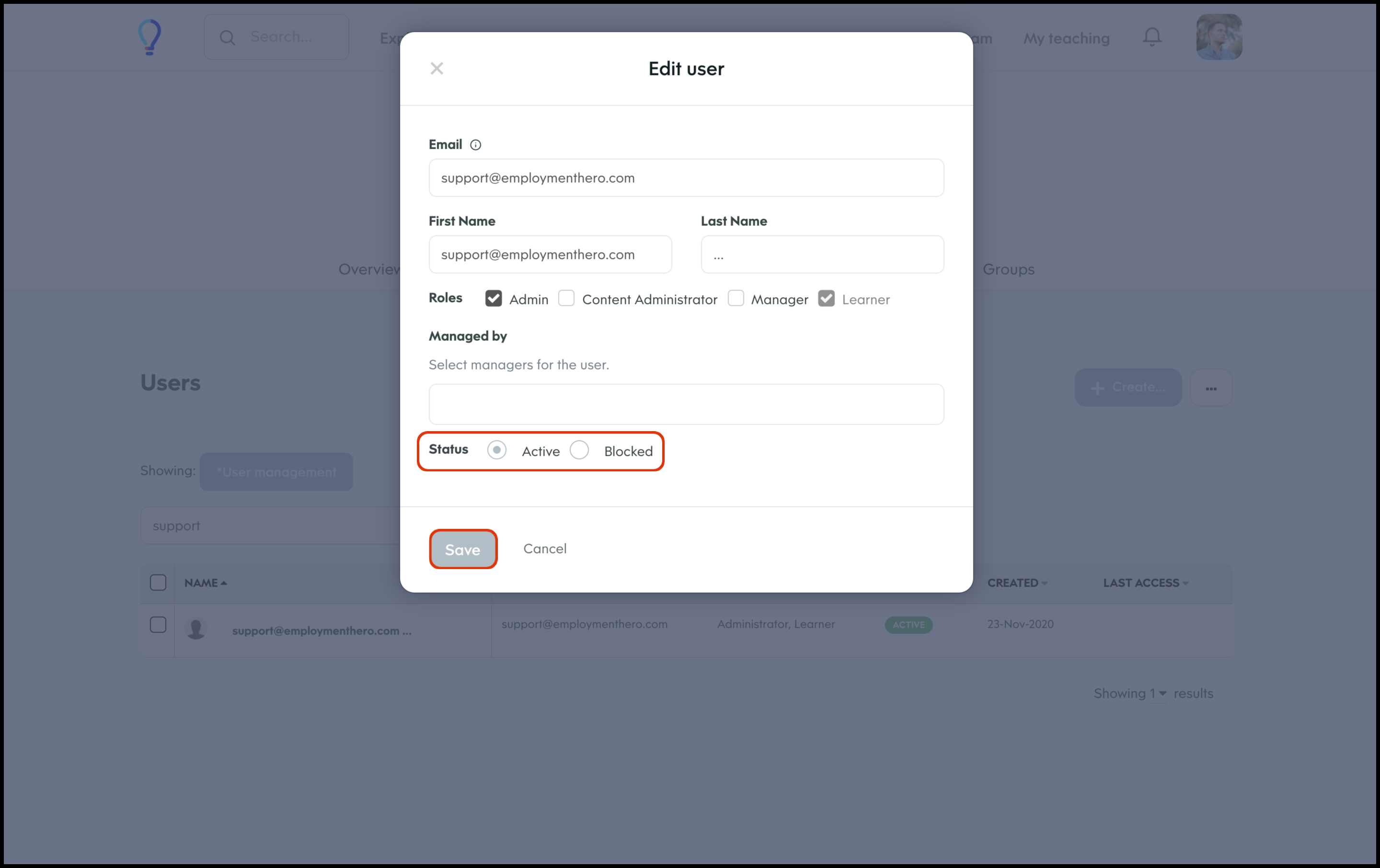Open My teaching menu item

(1066, 38)
